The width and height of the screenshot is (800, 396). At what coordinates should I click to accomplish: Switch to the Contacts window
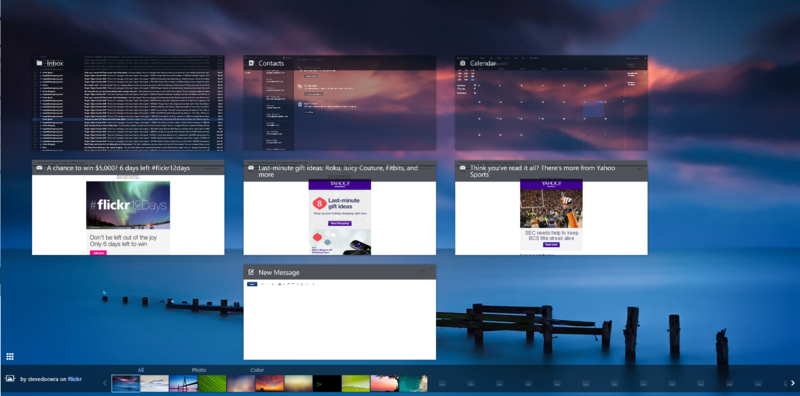pos(339,103)
